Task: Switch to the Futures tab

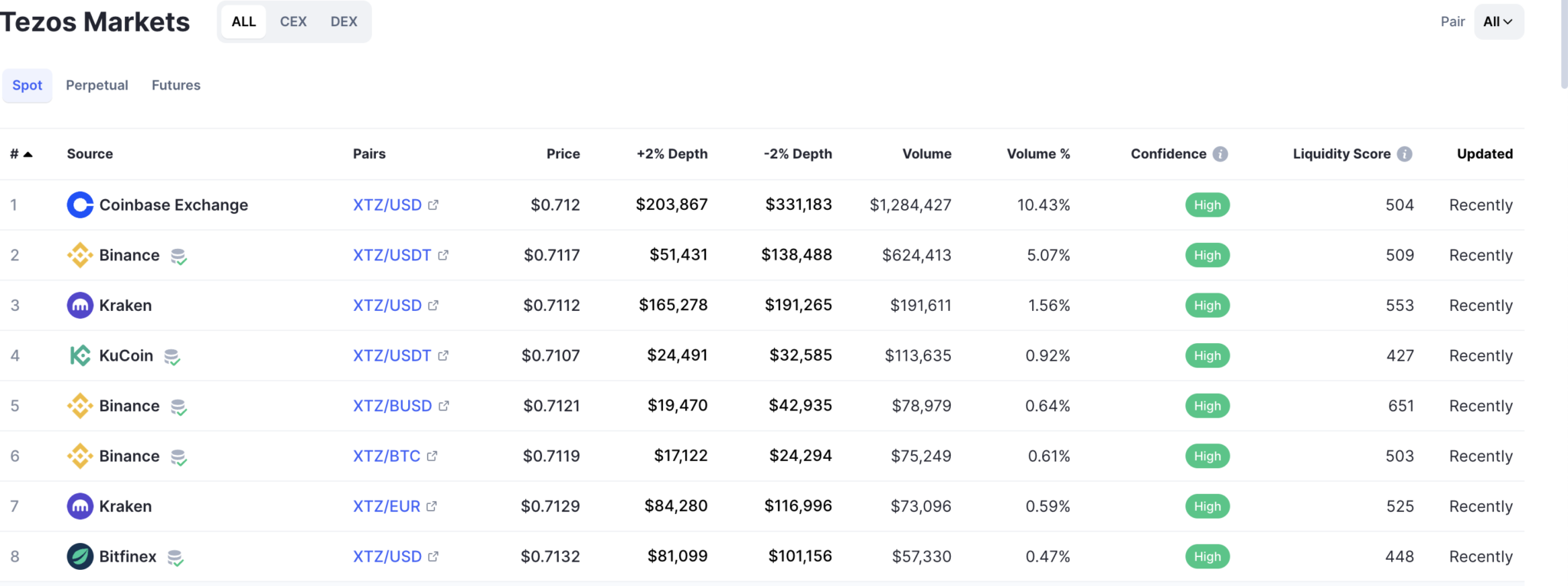Action: tap(176, 85)
